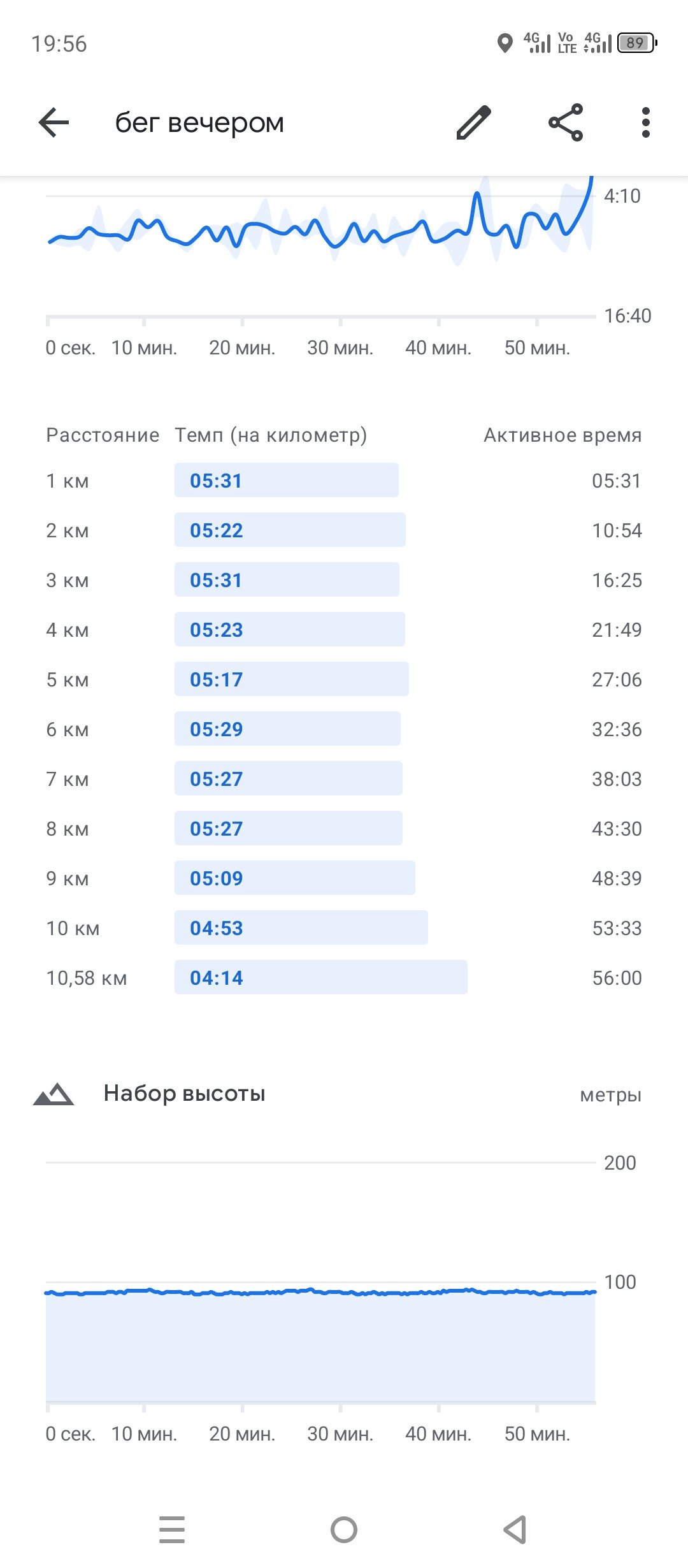Open Android recent apps menu icon

(172, 1530)
